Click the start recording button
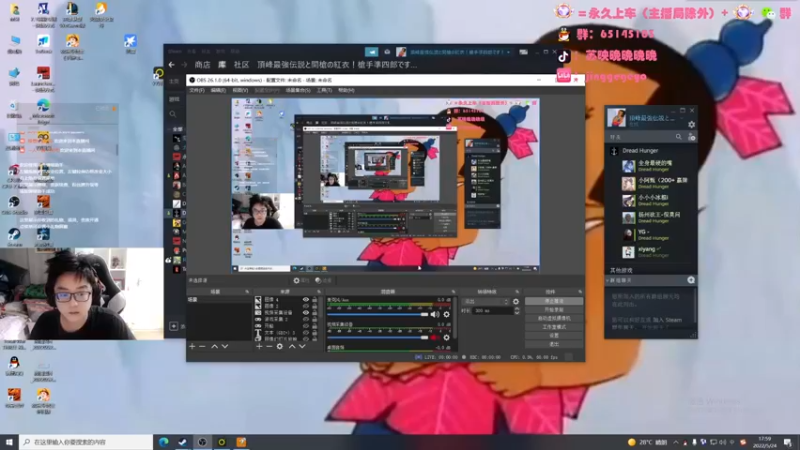Viewport: 800px width, 450px height. tap(554, 310)
